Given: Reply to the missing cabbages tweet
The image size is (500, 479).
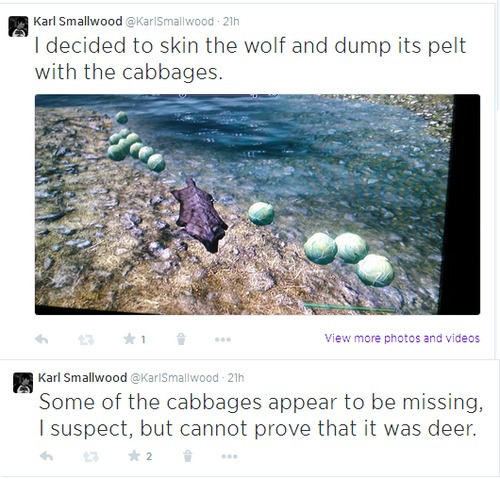Looking at the screenshot, I should [46, 456].
